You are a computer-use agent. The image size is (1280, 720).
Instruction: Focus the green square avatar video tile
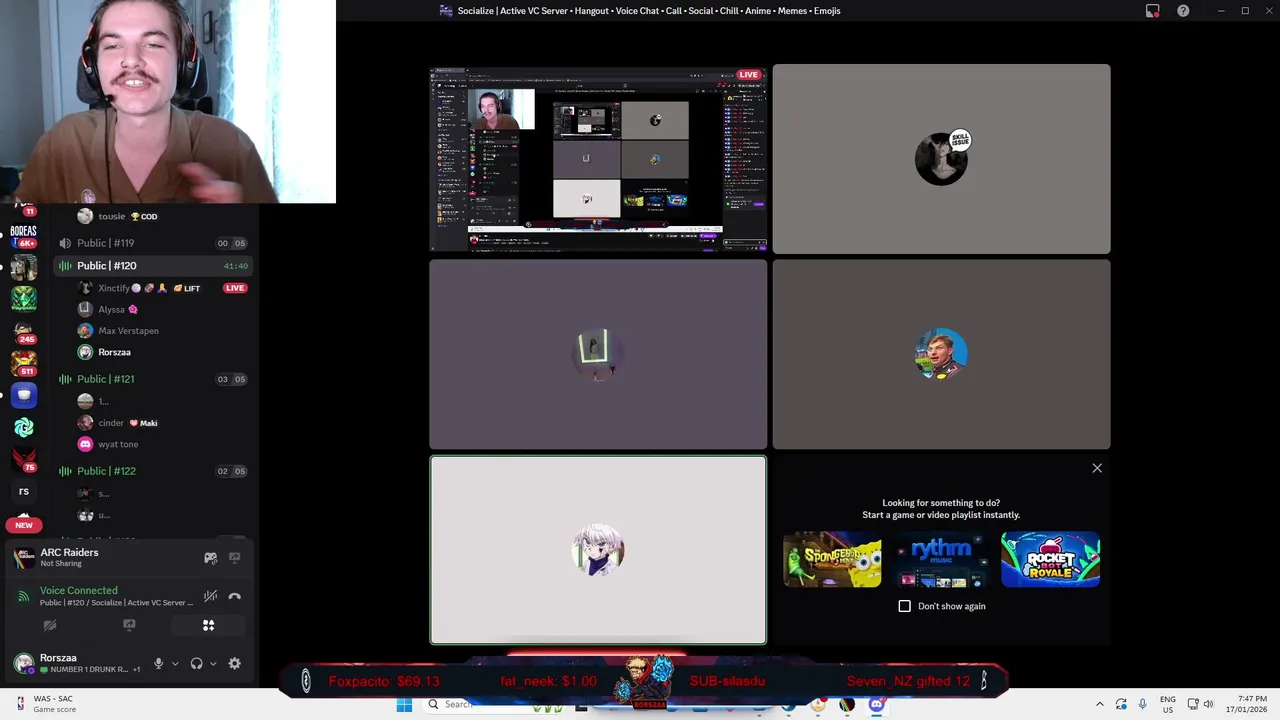pos(598,354)
